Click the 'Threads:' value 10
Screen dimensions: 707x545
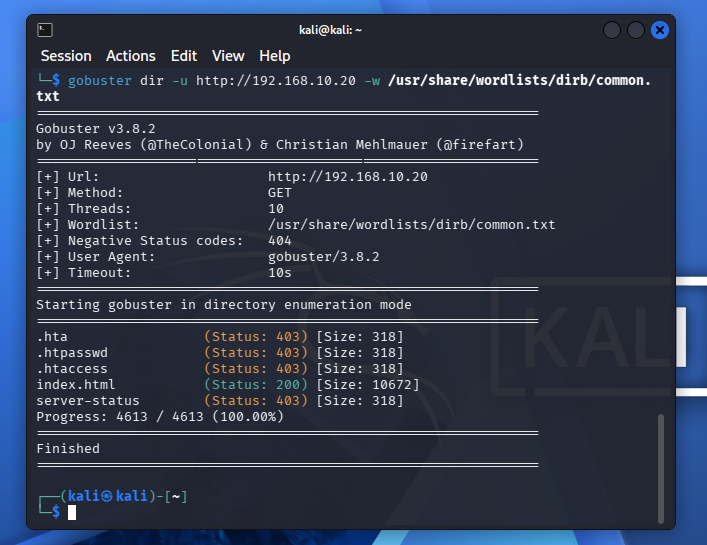[276, 209]
